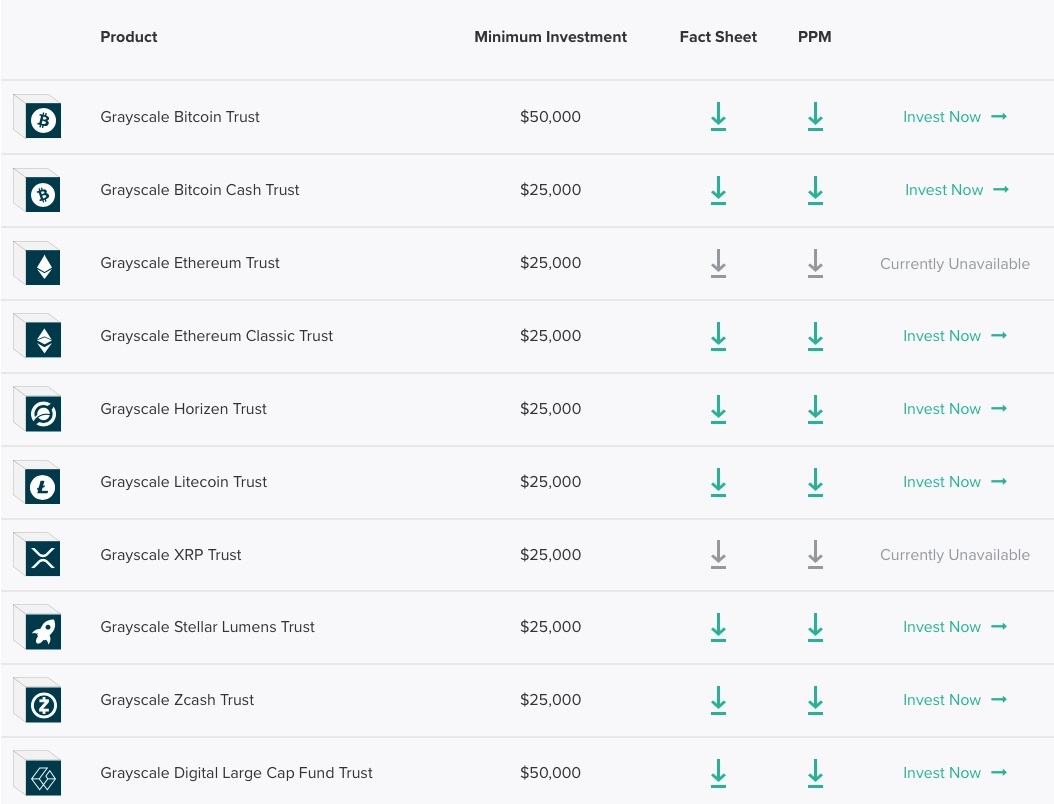Image resolution: width=1054 pixels, height=804 pixels.
Task: Download Zcash Trust PPM document
Action: 815,700
